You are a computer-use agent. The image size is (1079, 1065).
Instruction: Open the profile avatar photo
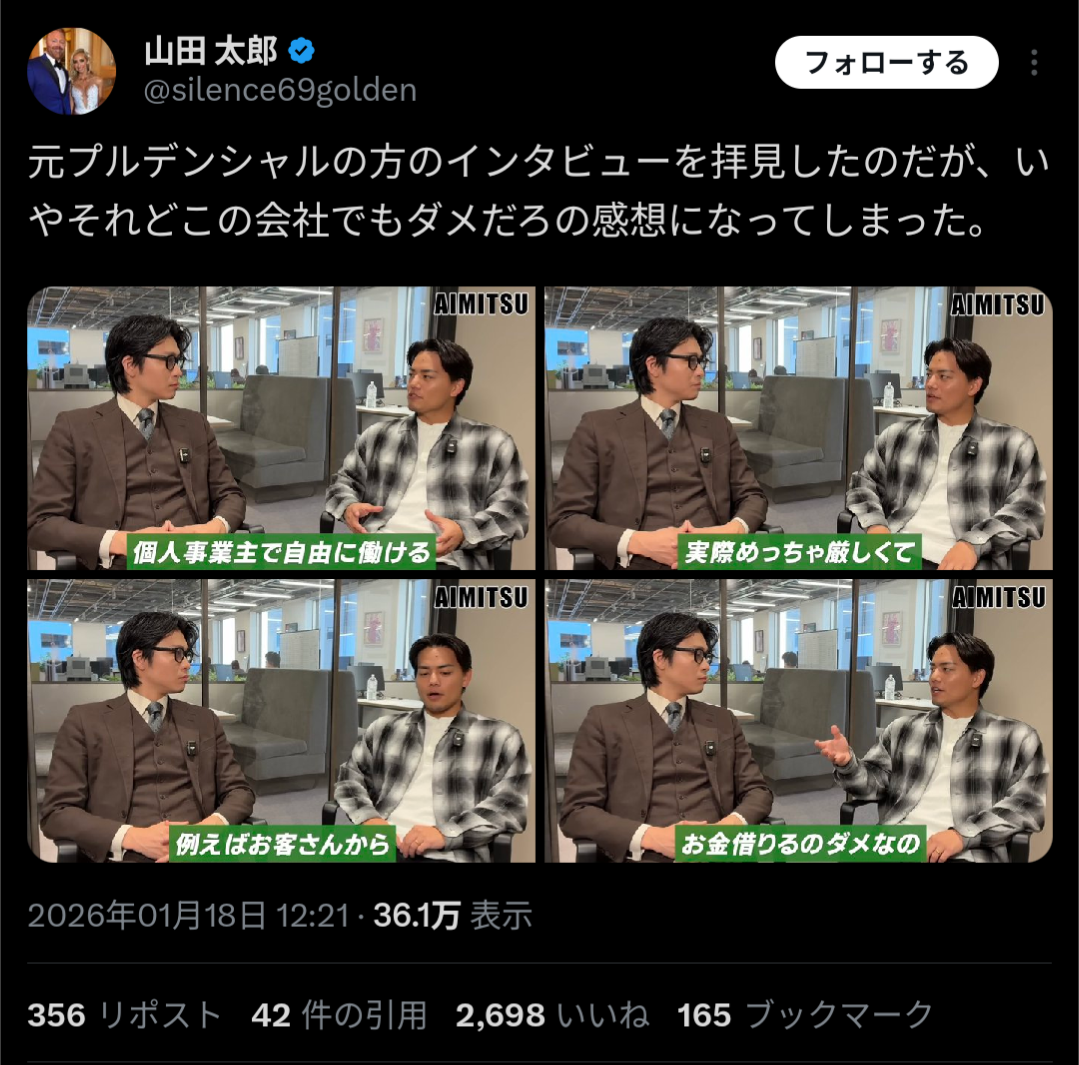click(72, 71)
